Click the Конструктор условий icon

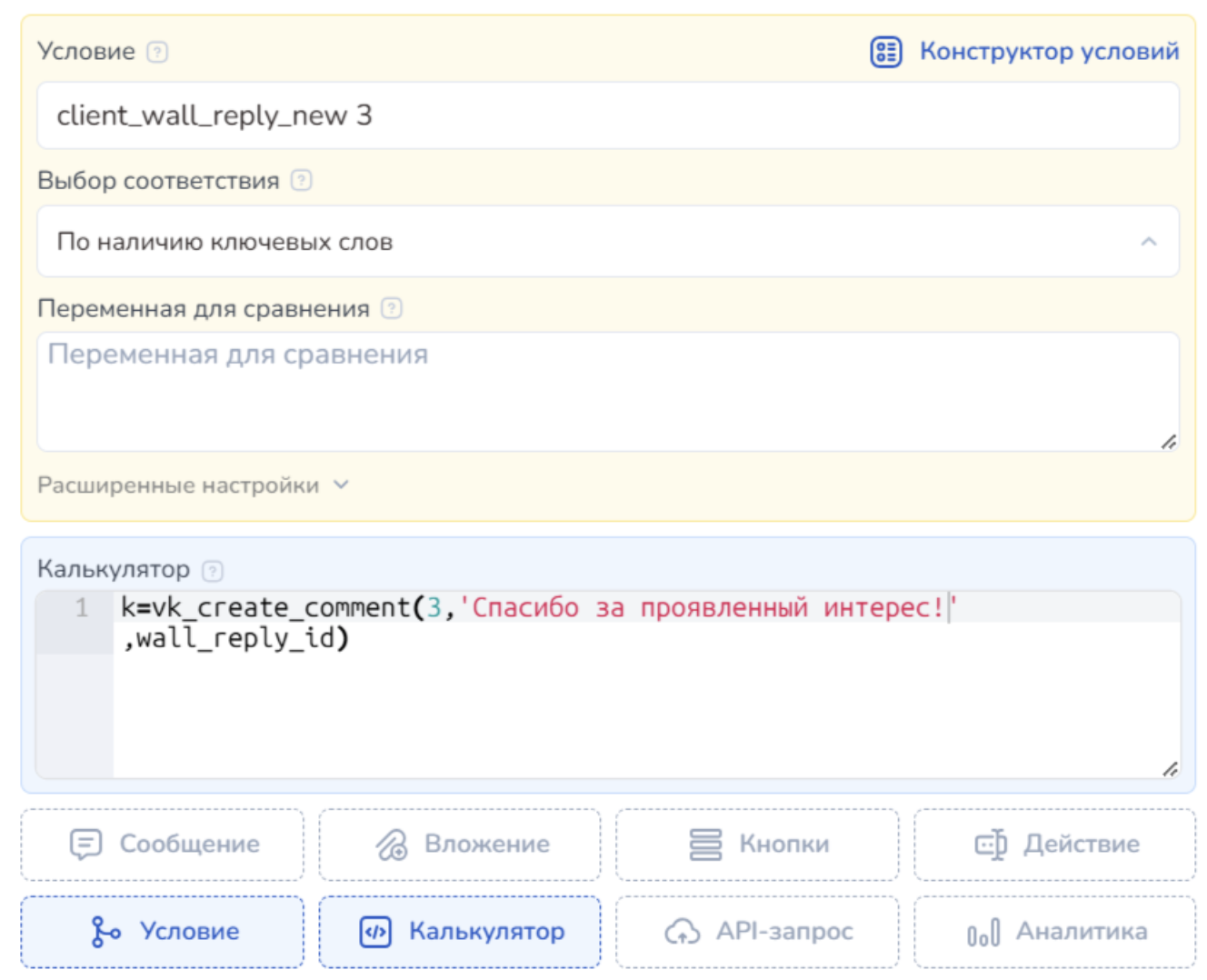click(x=885, y=52)
